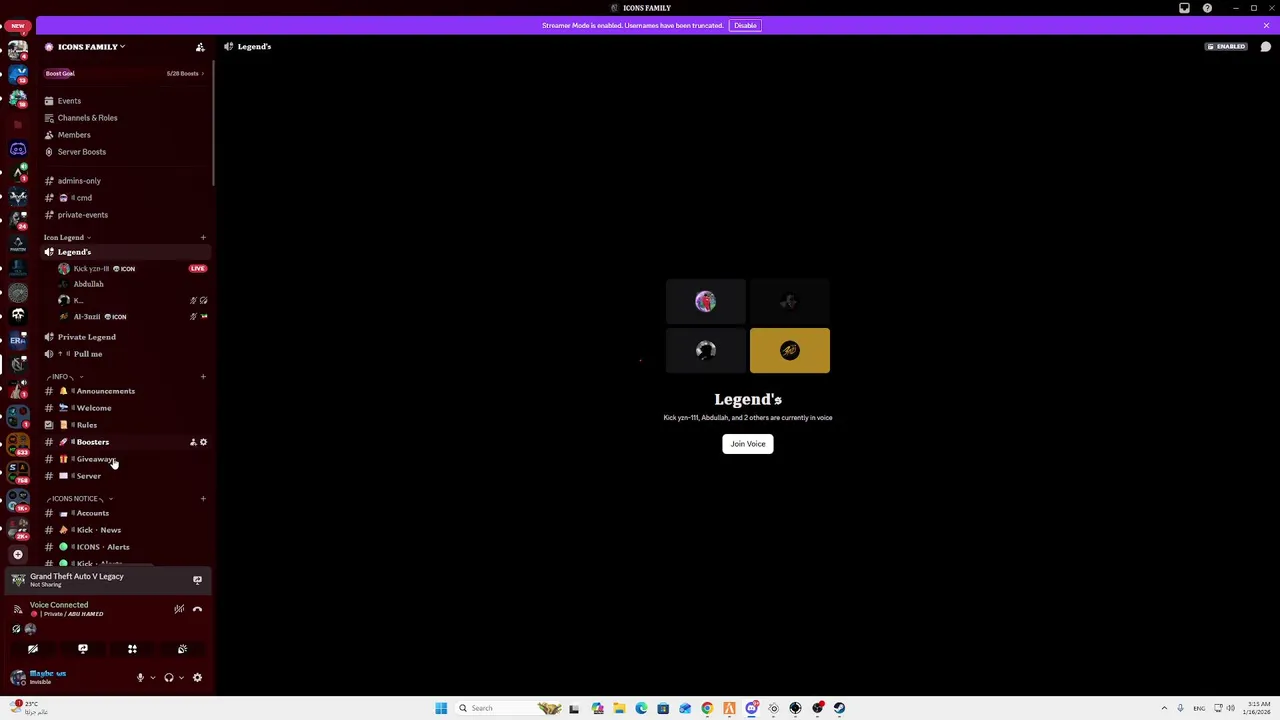Open the activities button in voice controls
The width and height of the screenshot is (1280, 720).
(x=132, y=649)
